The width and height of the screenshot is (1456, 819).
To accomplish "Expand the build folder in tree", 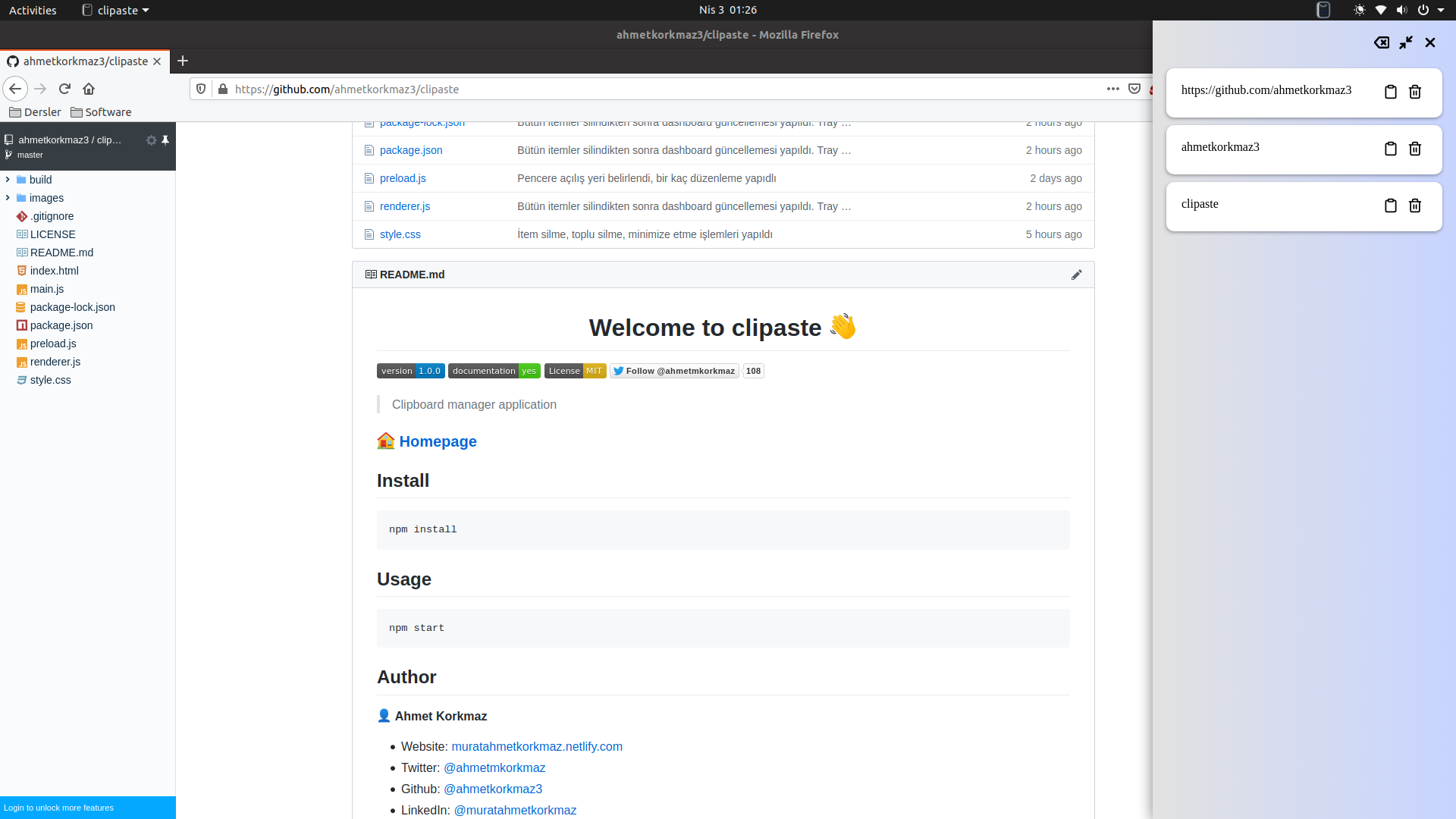I will 8,180.
